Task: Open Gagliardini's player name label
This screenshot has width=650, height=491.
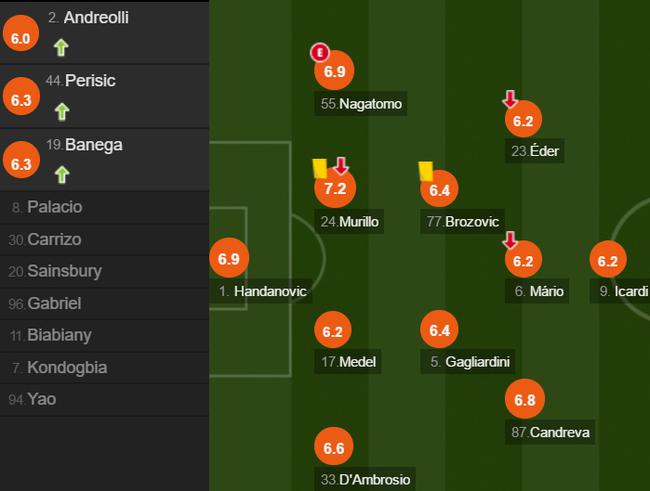Action: tap(468, 362)
